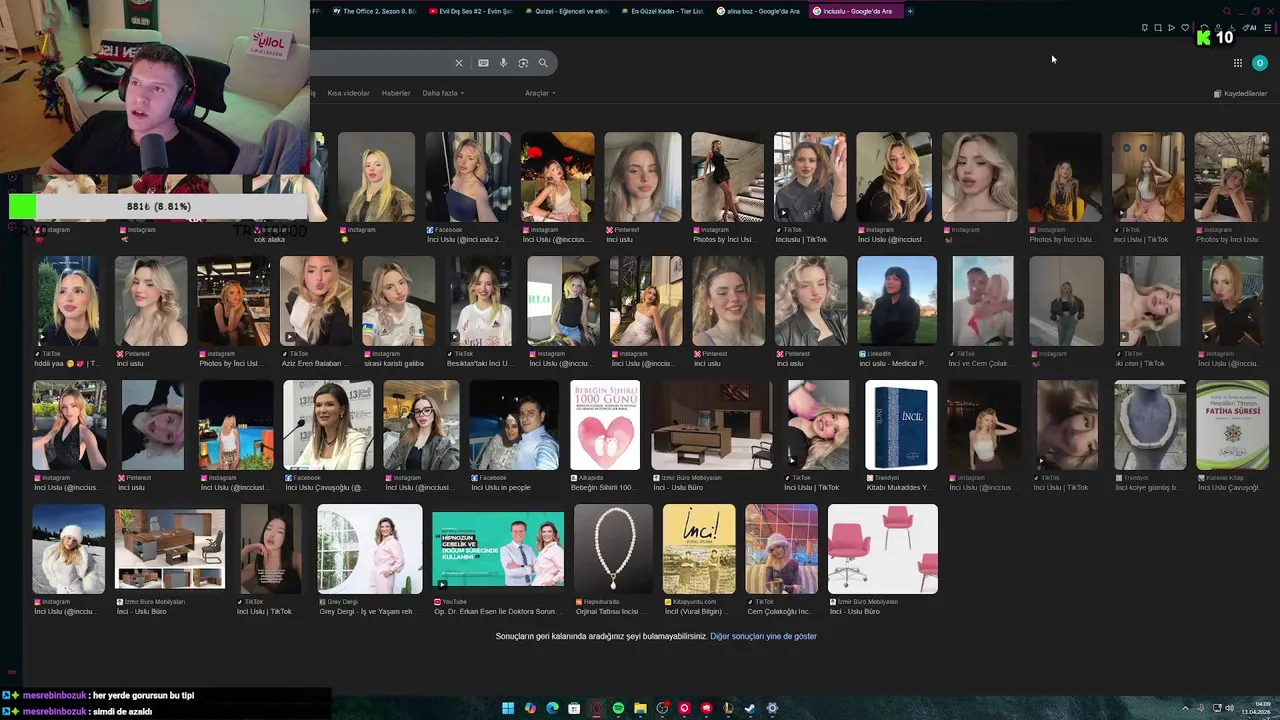
Task: Switch to Haberler results
Action: pos(396,93)
